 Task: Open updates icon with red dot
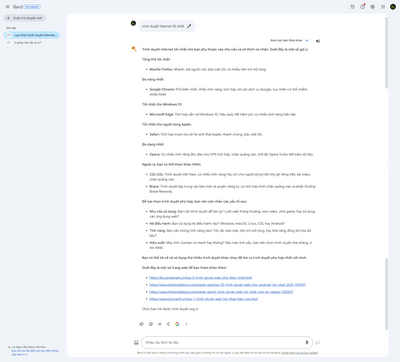tap(363, 7)
